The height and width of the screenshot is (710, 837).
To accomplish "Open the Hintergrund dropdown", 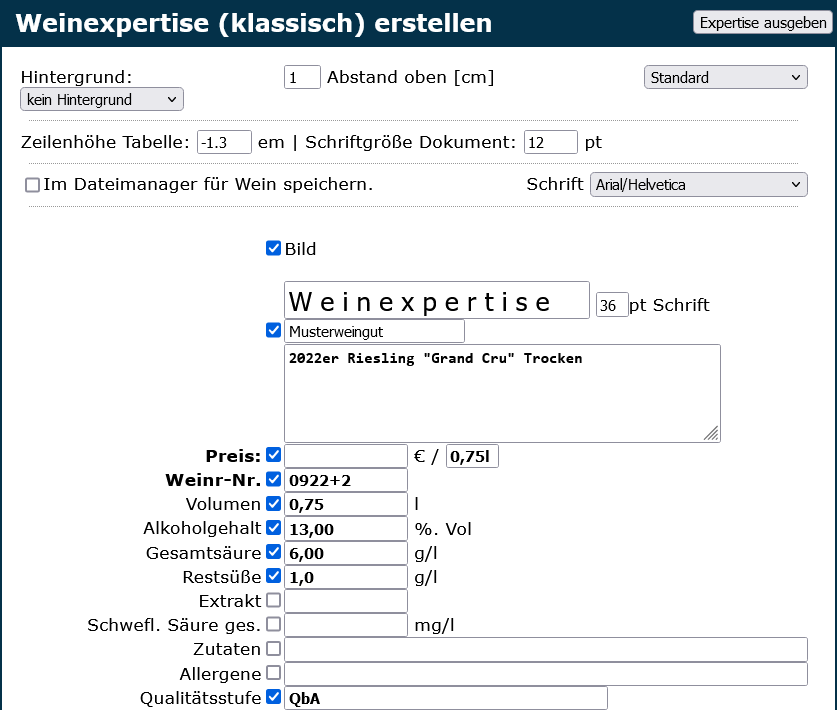I will [102, 99].
